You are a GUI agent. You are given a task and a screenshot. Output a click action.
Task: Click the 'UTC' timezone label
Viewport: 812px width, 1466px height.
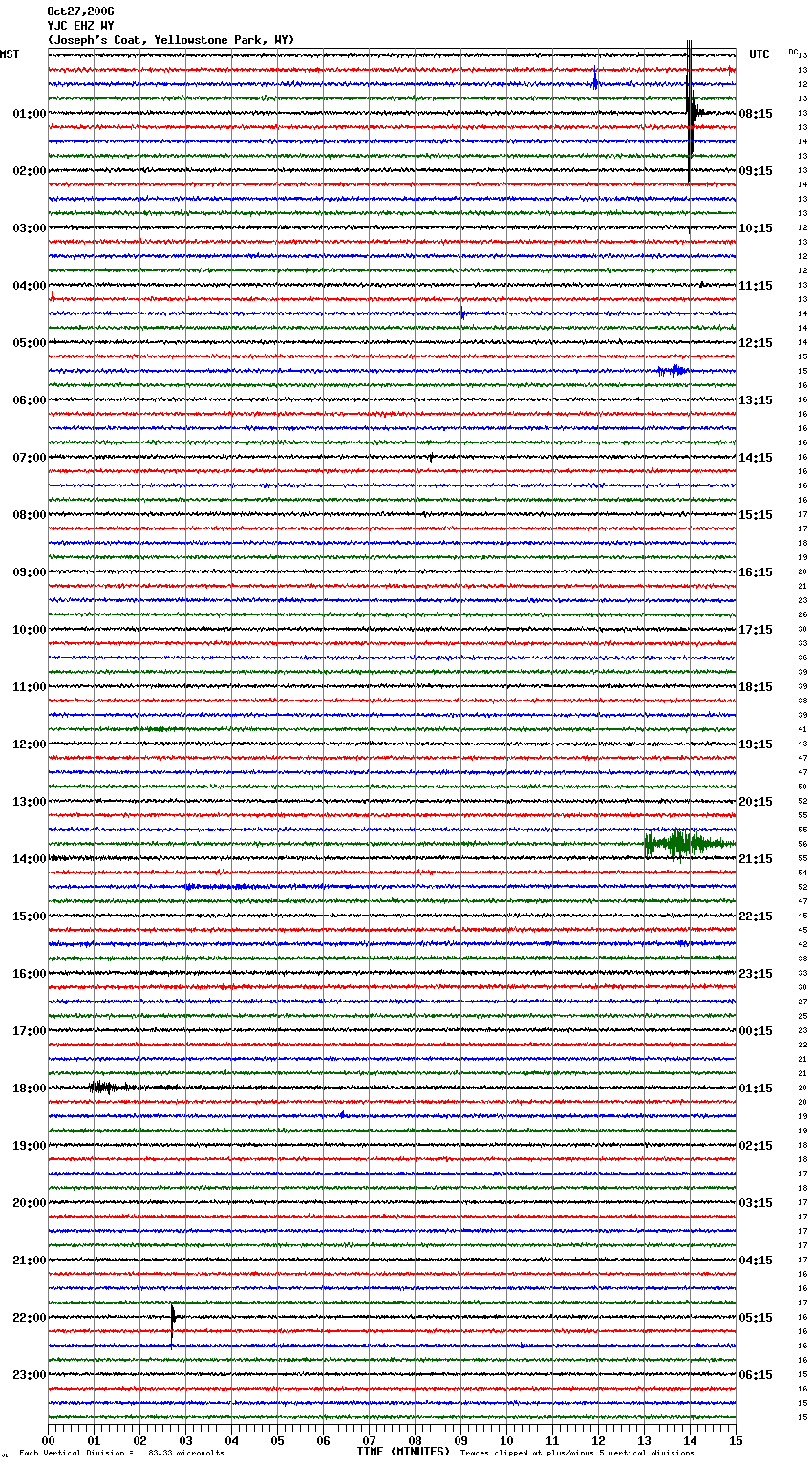759,54
